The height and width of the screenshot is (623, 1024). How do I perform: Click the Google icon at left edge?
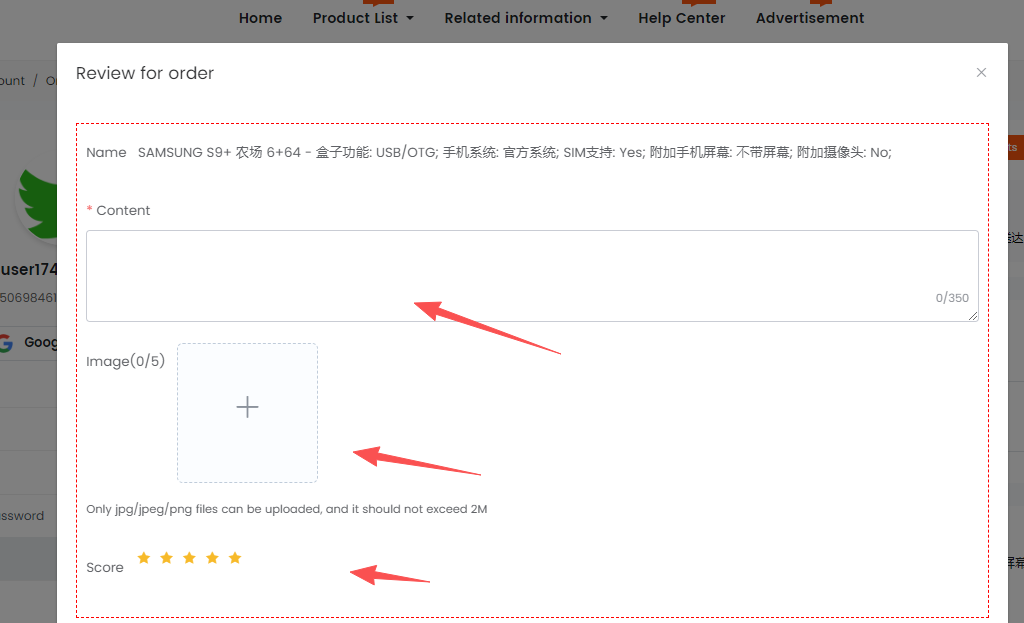click(6, 342)
